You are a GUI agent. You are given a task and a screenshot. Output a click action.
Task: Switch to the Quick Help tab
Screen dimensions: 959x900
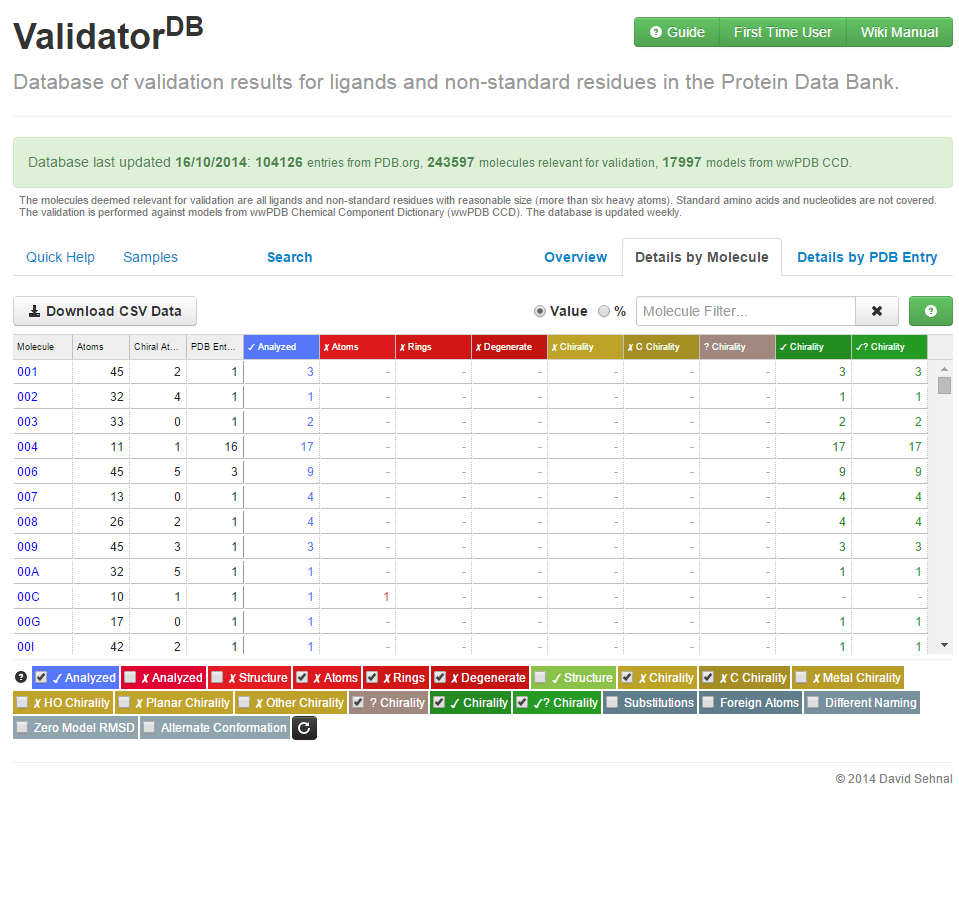[60, 257]
